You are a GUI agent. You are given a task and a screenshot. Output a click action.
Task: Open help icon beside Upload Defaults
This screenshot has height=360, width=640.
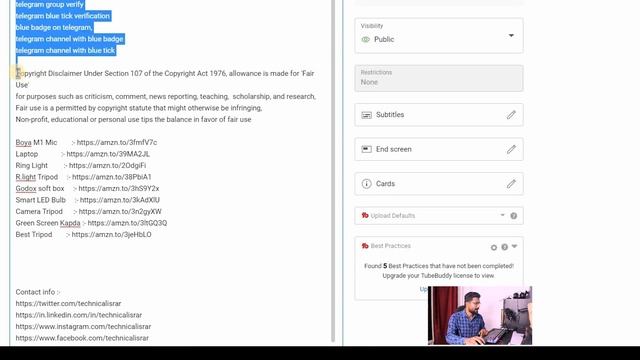[x=513, y=216]
